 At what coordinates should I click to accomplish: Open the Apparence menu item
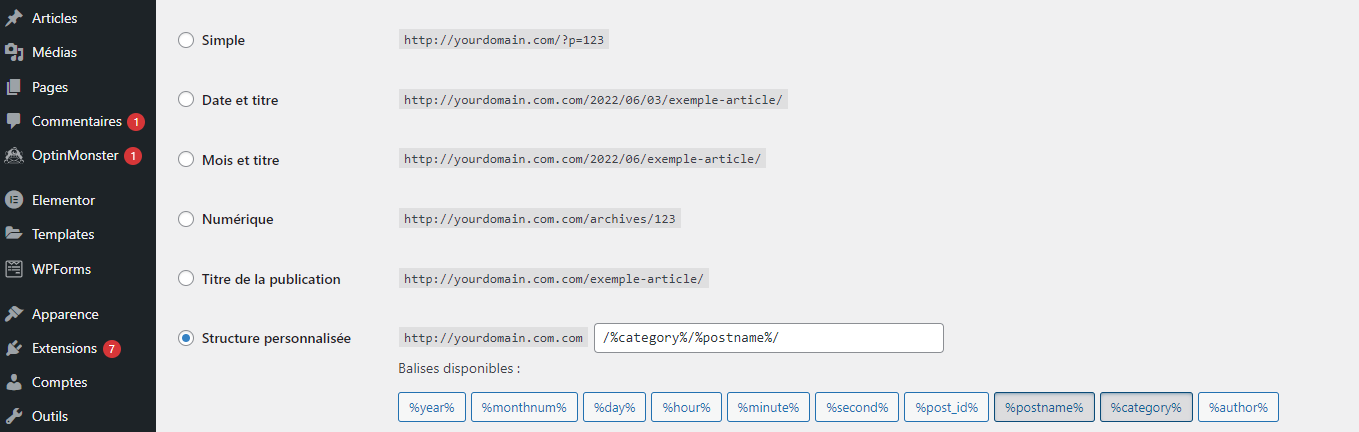click(65, 314)
